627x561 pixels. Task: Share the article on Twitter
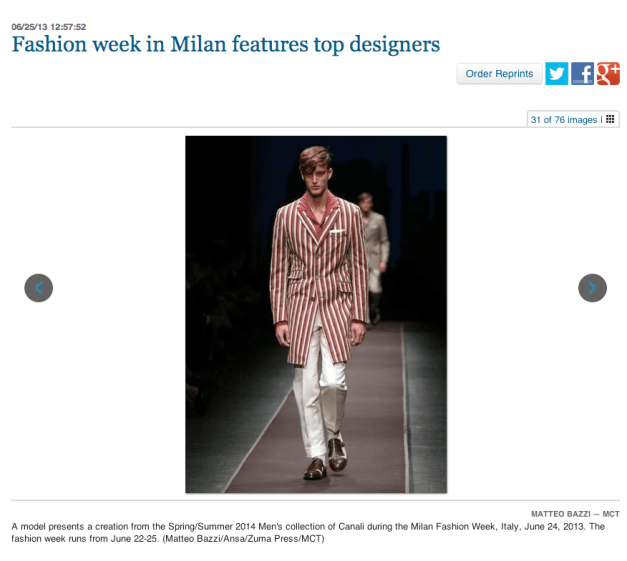[x=556, y=74]
